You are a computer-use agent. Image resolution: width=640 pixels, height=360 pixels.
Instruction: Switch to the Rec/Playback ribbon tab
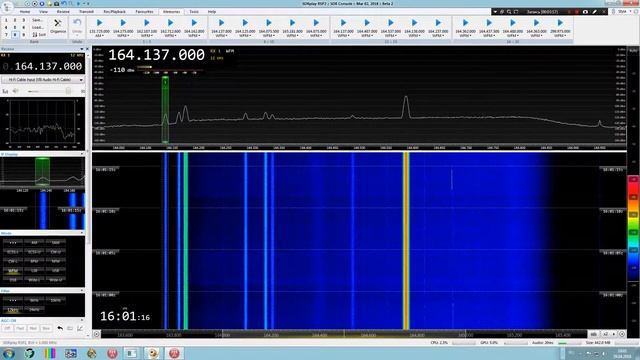coord(115,12)
